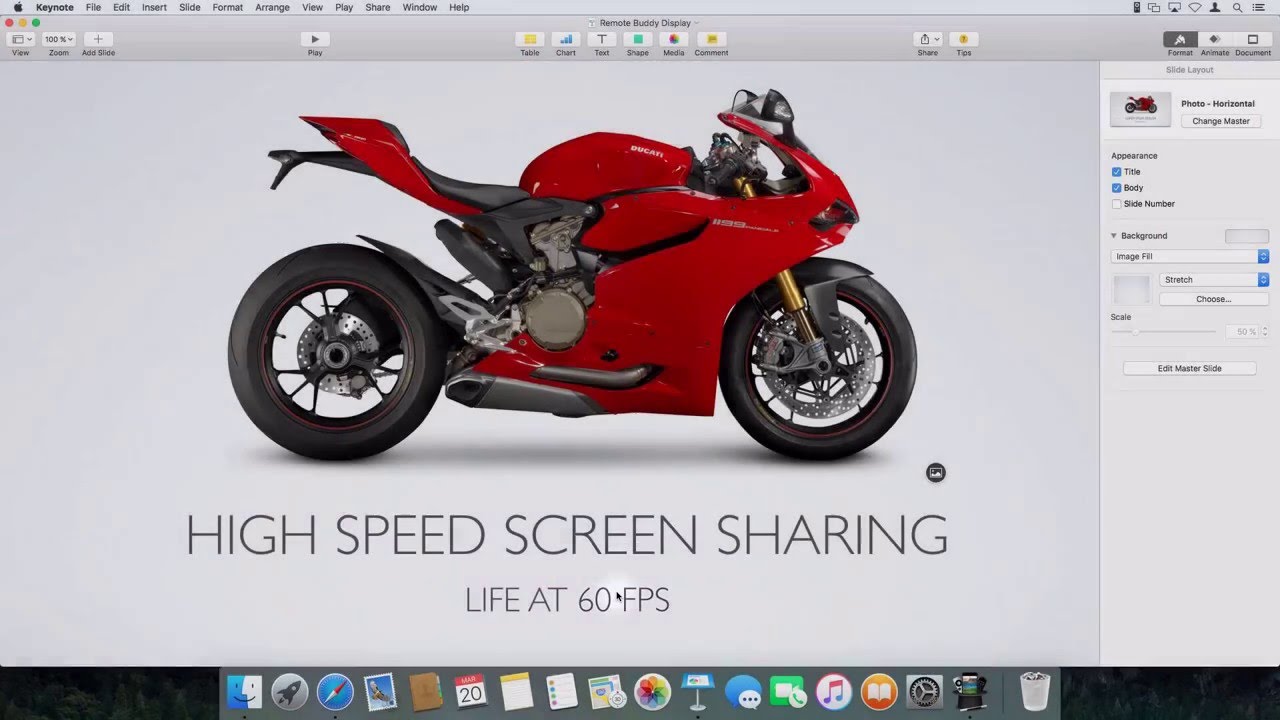Open Photos app in the Dock
1280x720 pixels.
[652, 692]
